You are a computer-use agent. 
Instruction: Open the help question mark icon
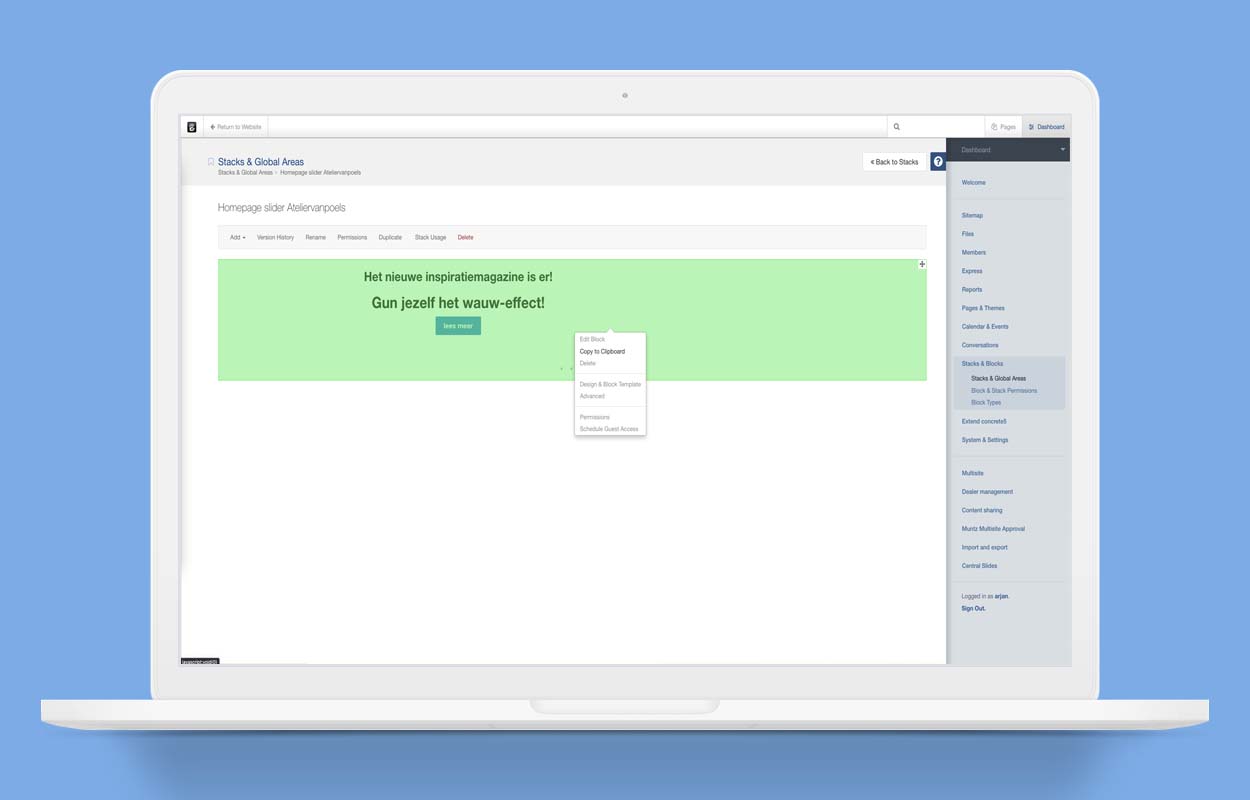pos(938,162)
